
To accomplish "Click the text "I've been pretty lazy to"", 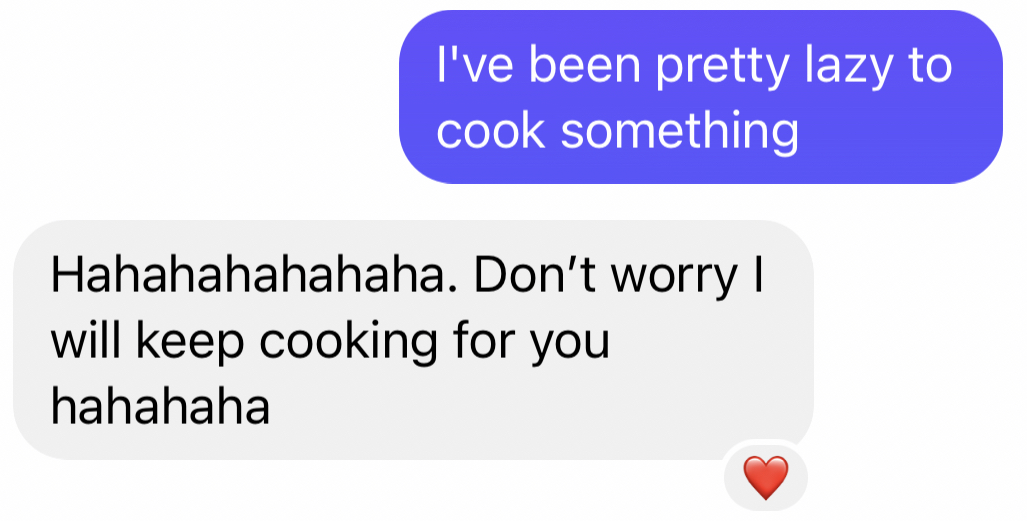I will (694, 66).
